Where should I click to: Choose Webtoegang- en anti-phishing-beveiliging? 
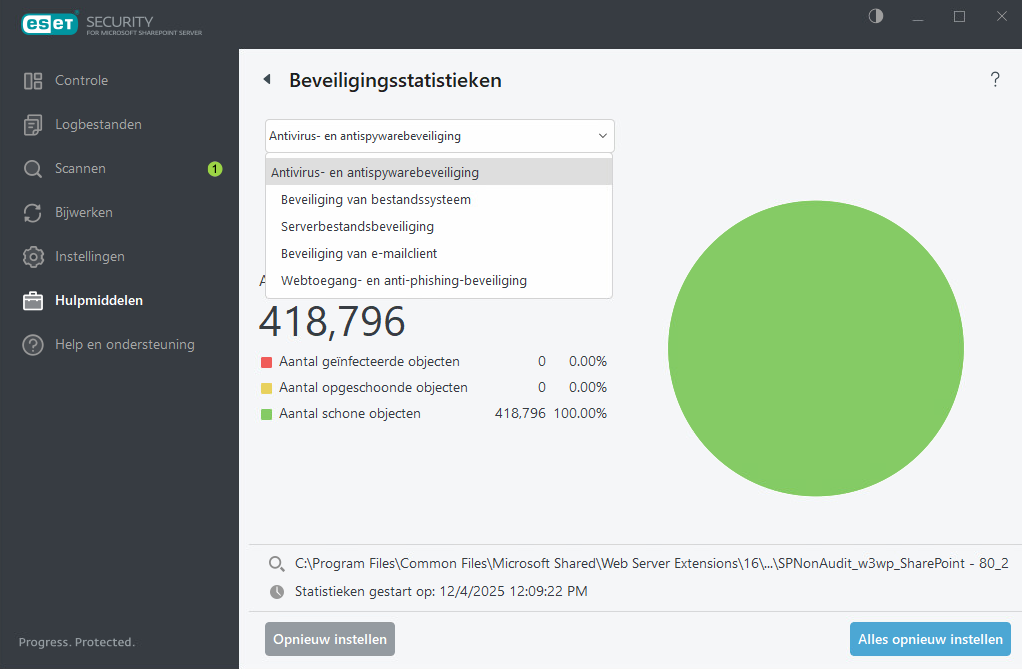point(403,280)
